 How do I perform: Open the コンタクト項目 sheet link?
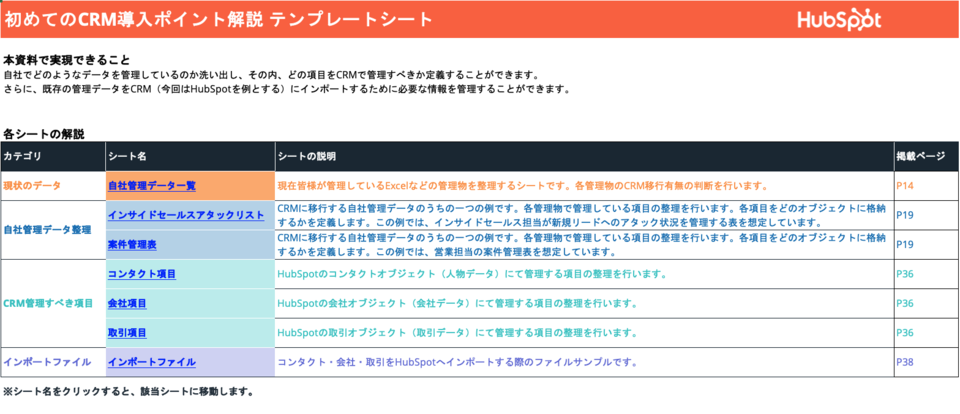click(142, 274)
